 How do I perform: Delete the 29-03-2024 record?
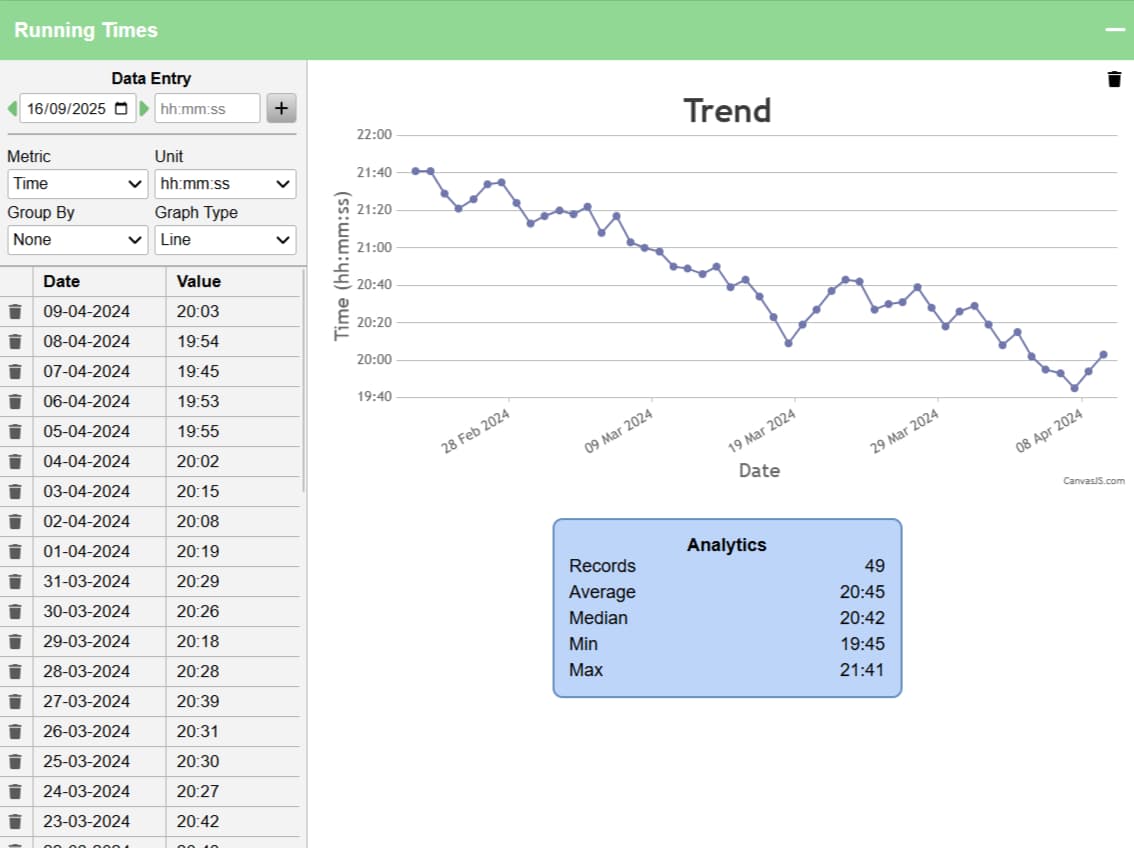15,642
